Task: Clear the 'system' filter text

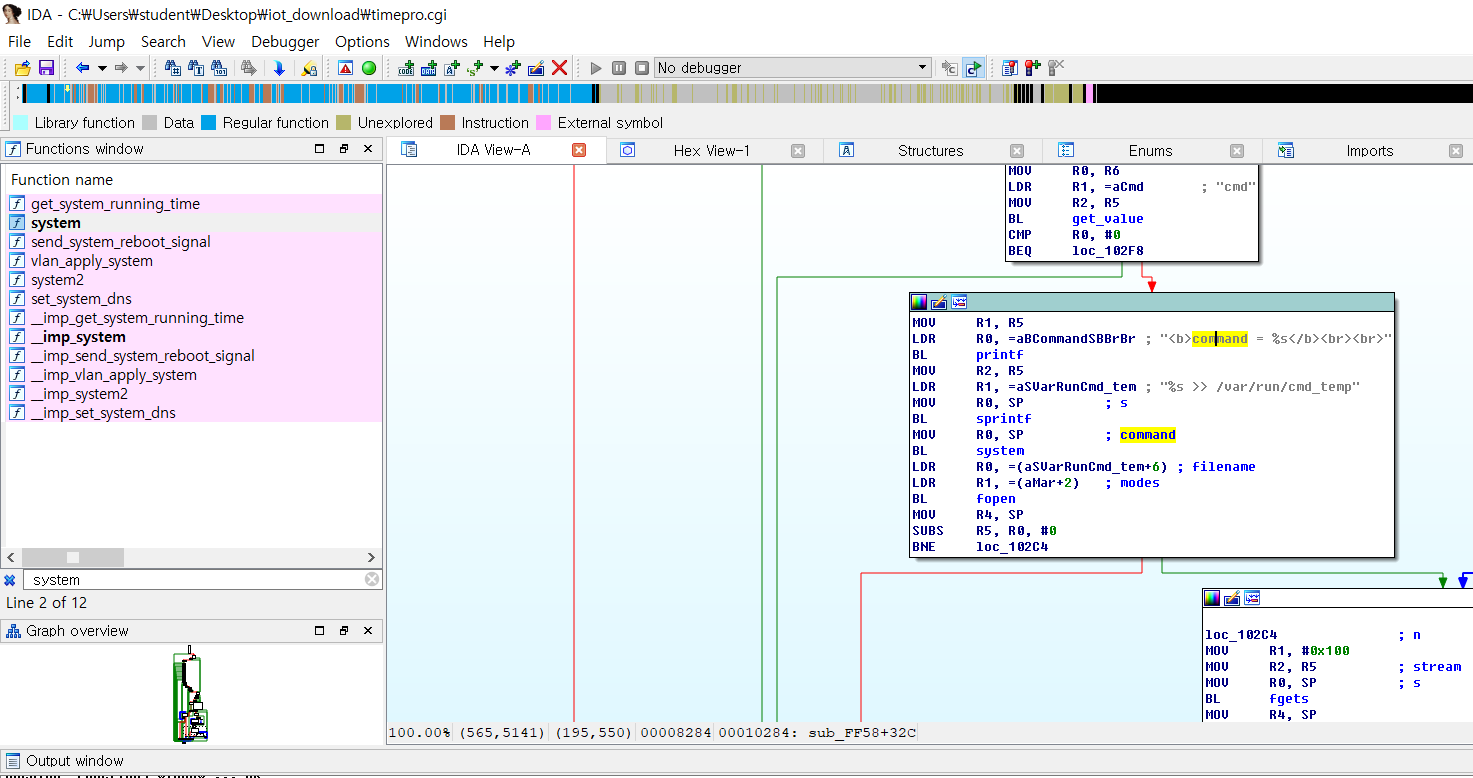Action: click(372, 580)
